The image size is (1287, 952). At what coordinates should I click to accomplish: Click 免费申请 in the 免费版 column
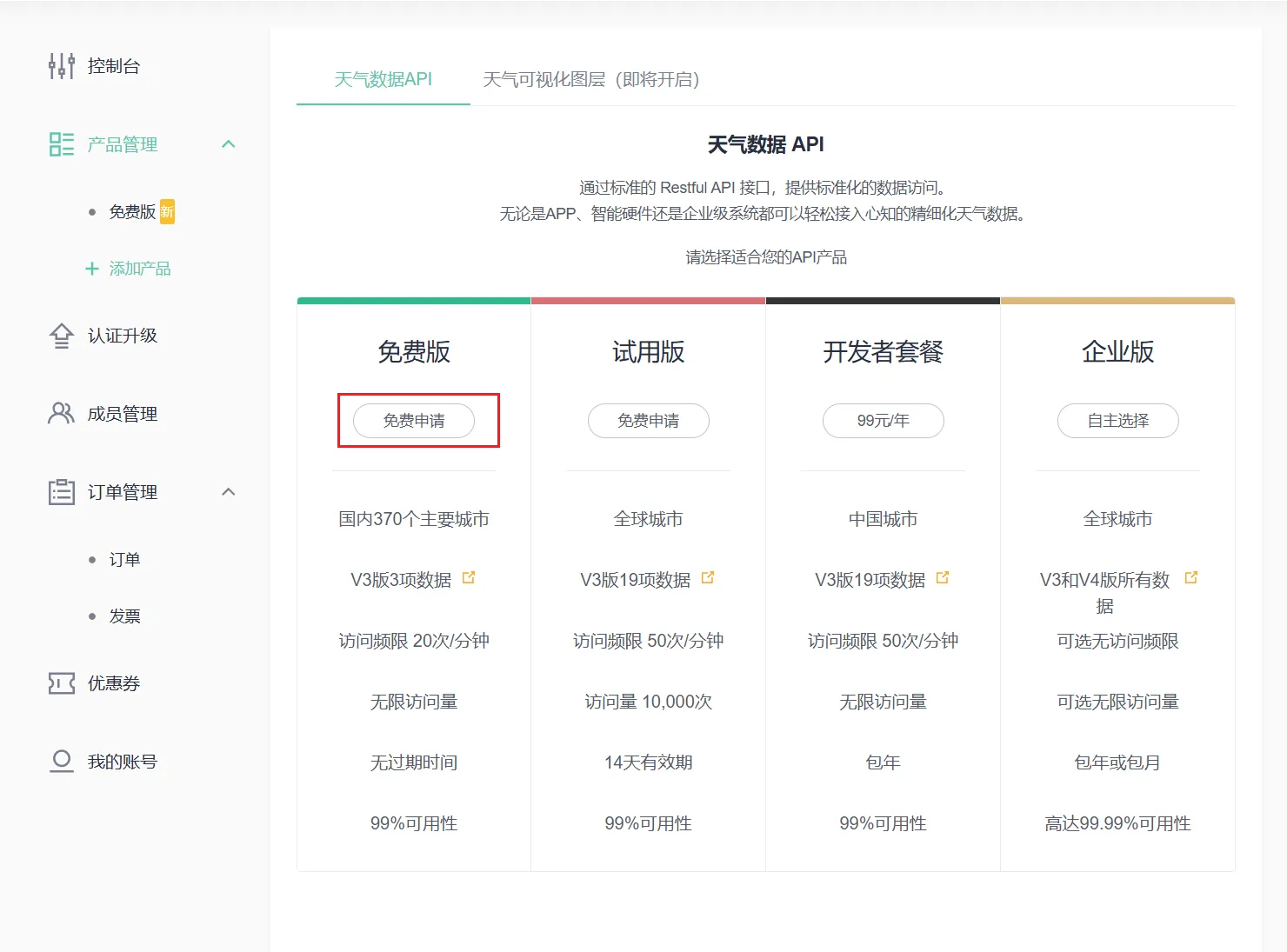415,421
